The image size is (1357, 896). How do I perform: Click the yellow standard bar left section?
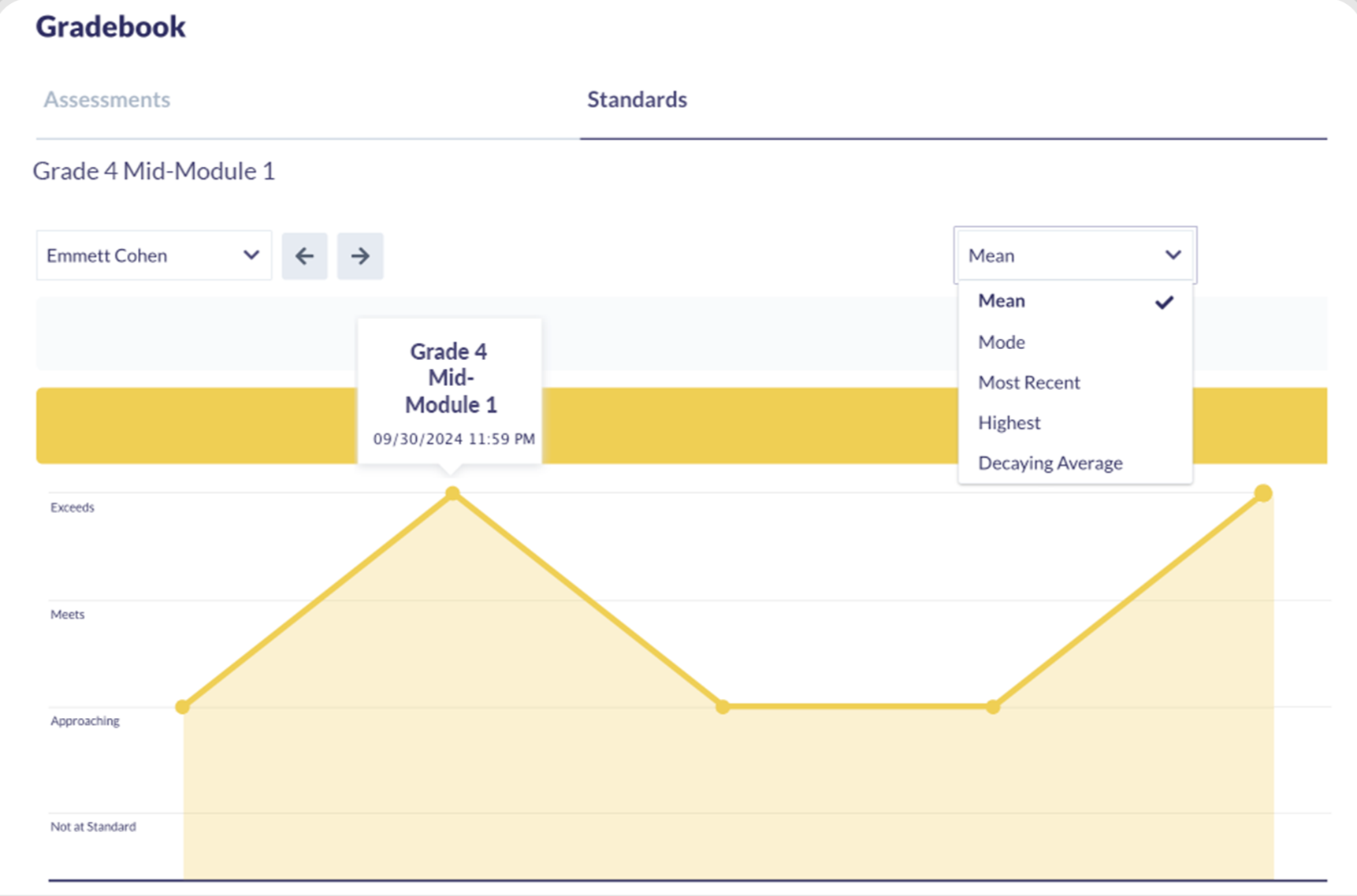[195, 426]
